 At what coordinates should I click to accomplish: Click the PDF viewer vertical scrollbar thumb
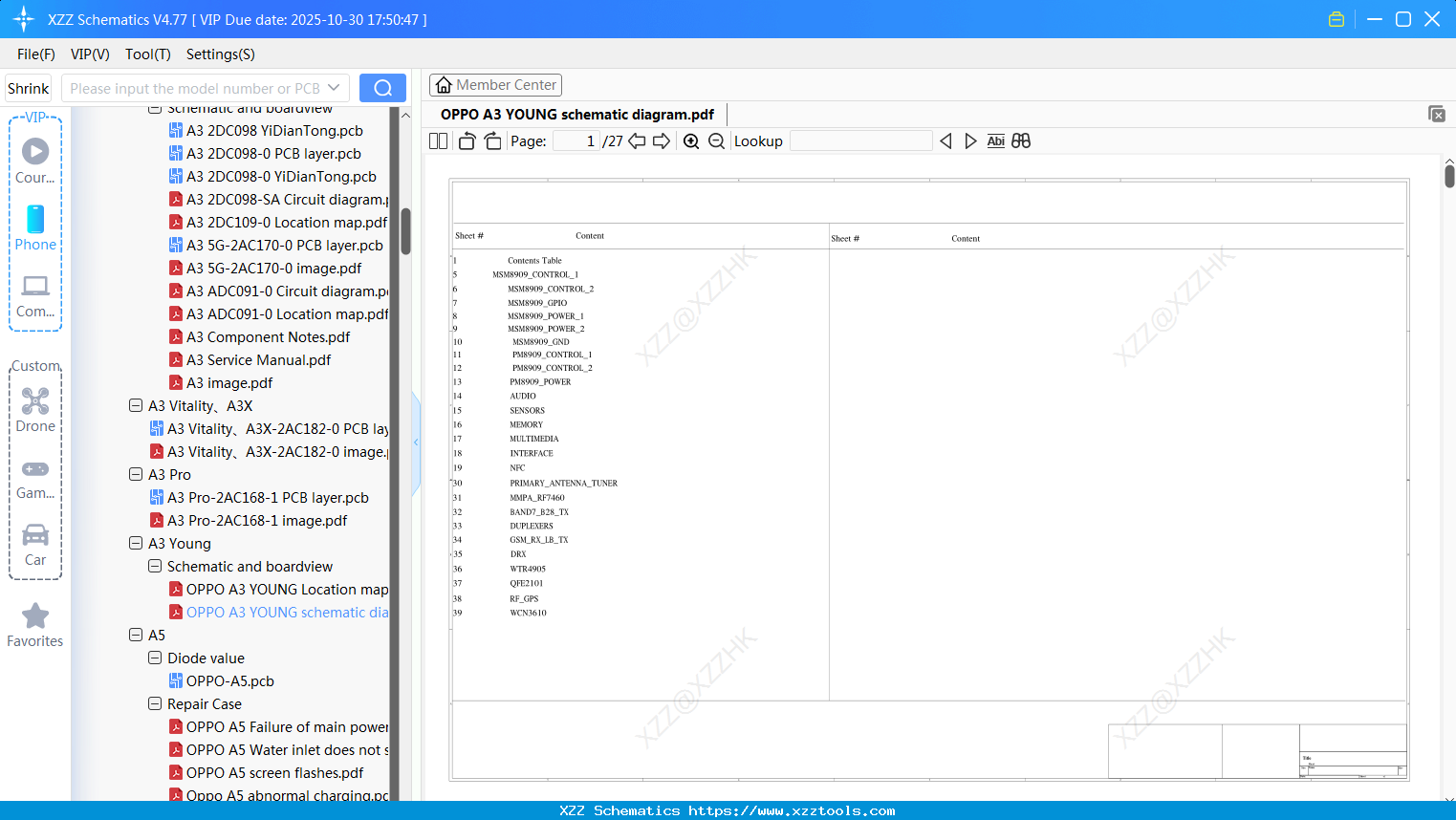(1449, 176)
